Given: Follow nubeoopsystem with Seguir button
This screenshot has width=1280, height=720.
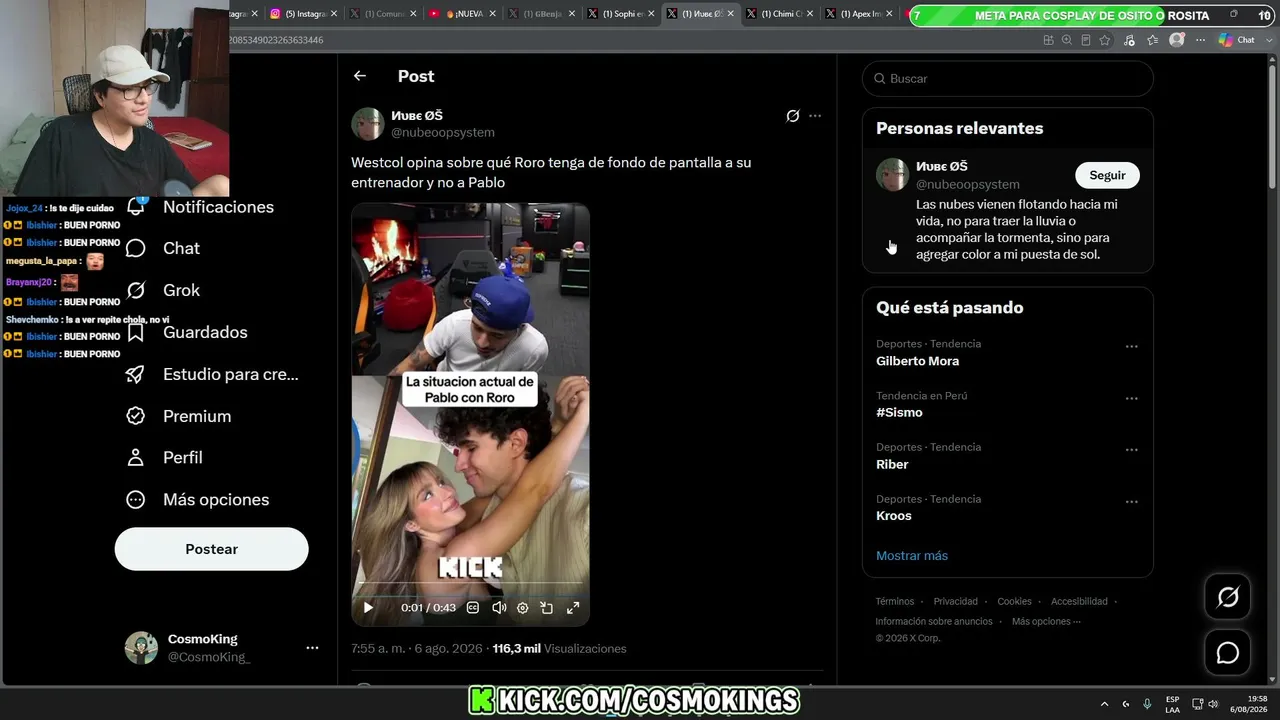Looking at the screenshot, I should (x=1107, y=175).
